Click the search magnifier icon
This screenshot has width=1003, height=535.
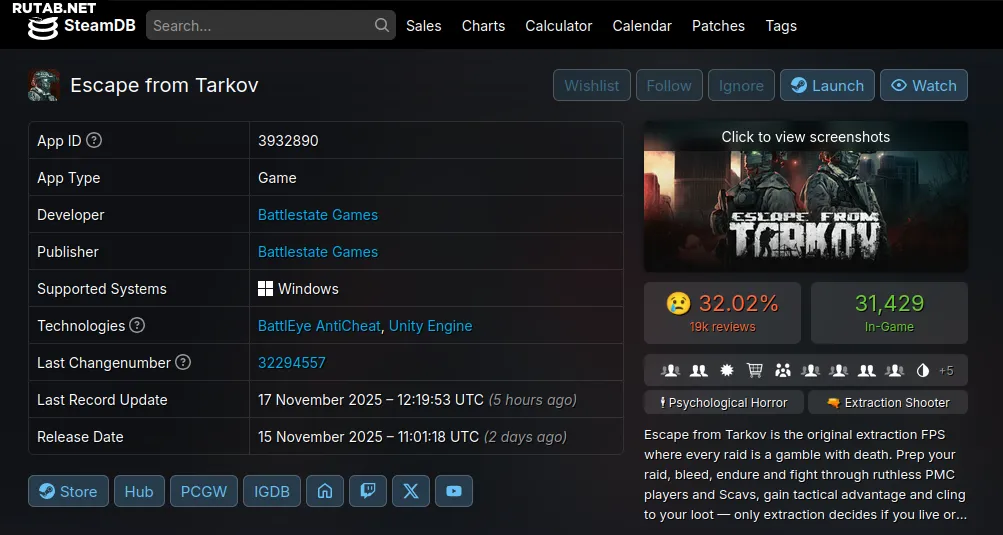(x=382, y=25)
